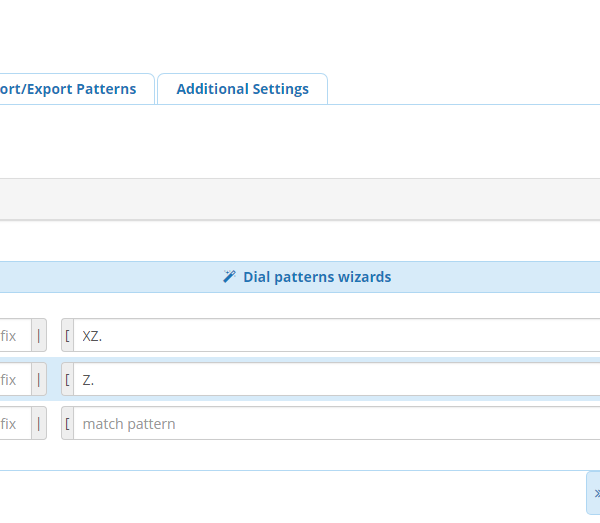The width and height of the screenshot is (600, 523).
Task: Open the Import/Export Patterns tab
Action: pos(72,89)
